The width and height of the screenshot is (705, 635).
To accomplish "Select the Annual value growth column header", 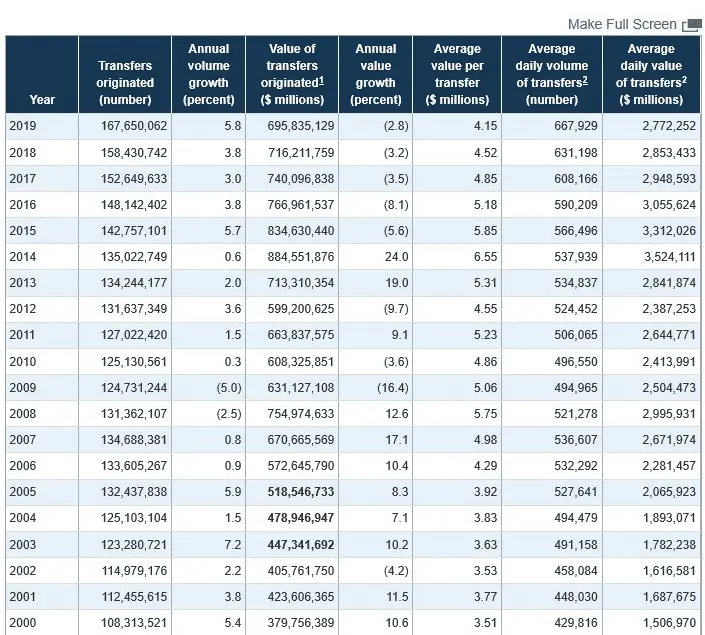I will [375, 74].
